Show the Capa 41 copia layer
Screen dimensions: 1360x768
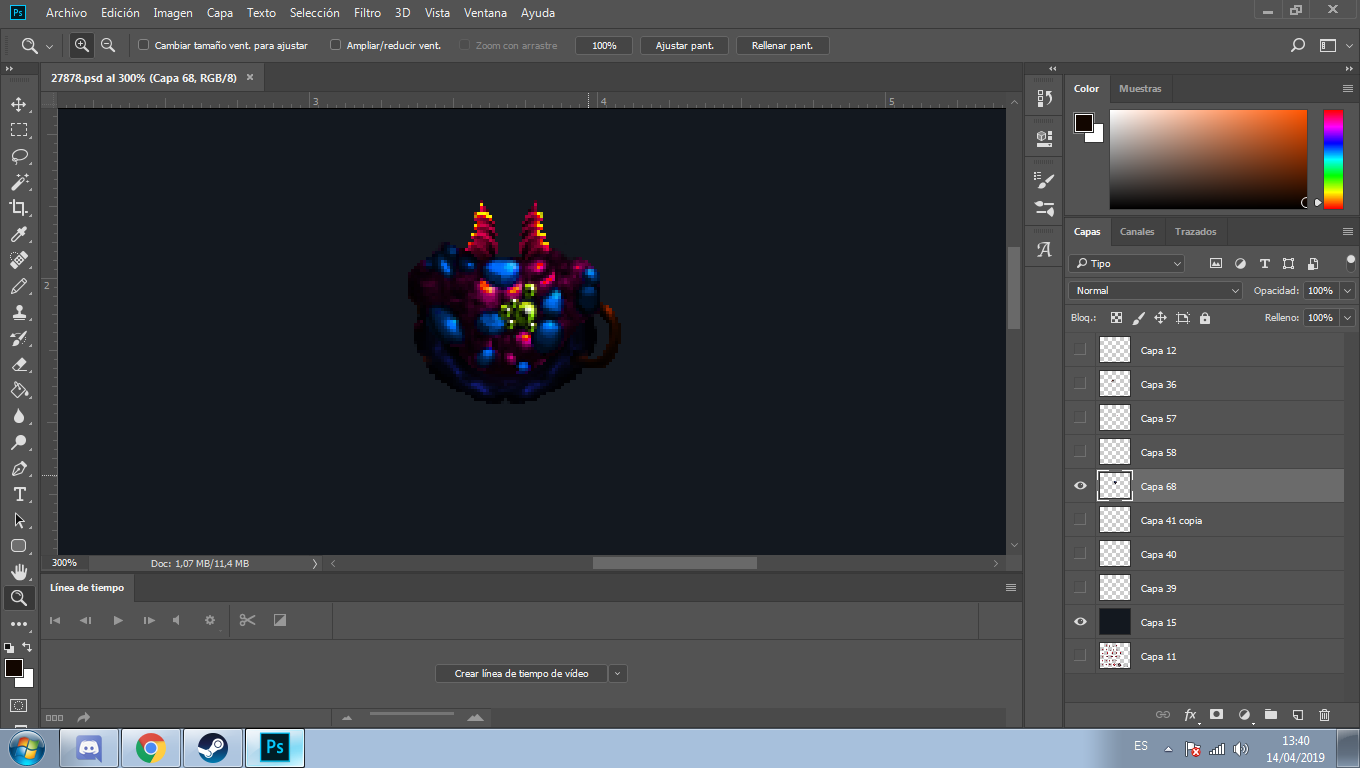pyautogui.click(x=1080, y=520)
